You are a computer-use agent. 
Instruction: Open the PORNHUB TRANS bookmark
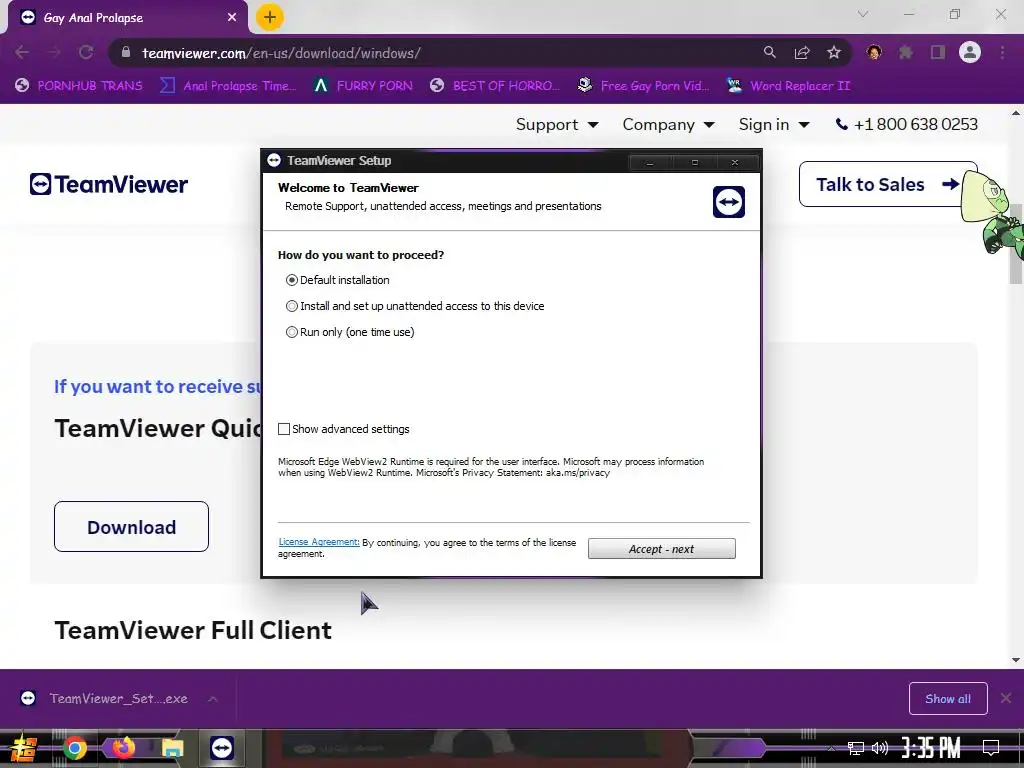pos(78,86)
